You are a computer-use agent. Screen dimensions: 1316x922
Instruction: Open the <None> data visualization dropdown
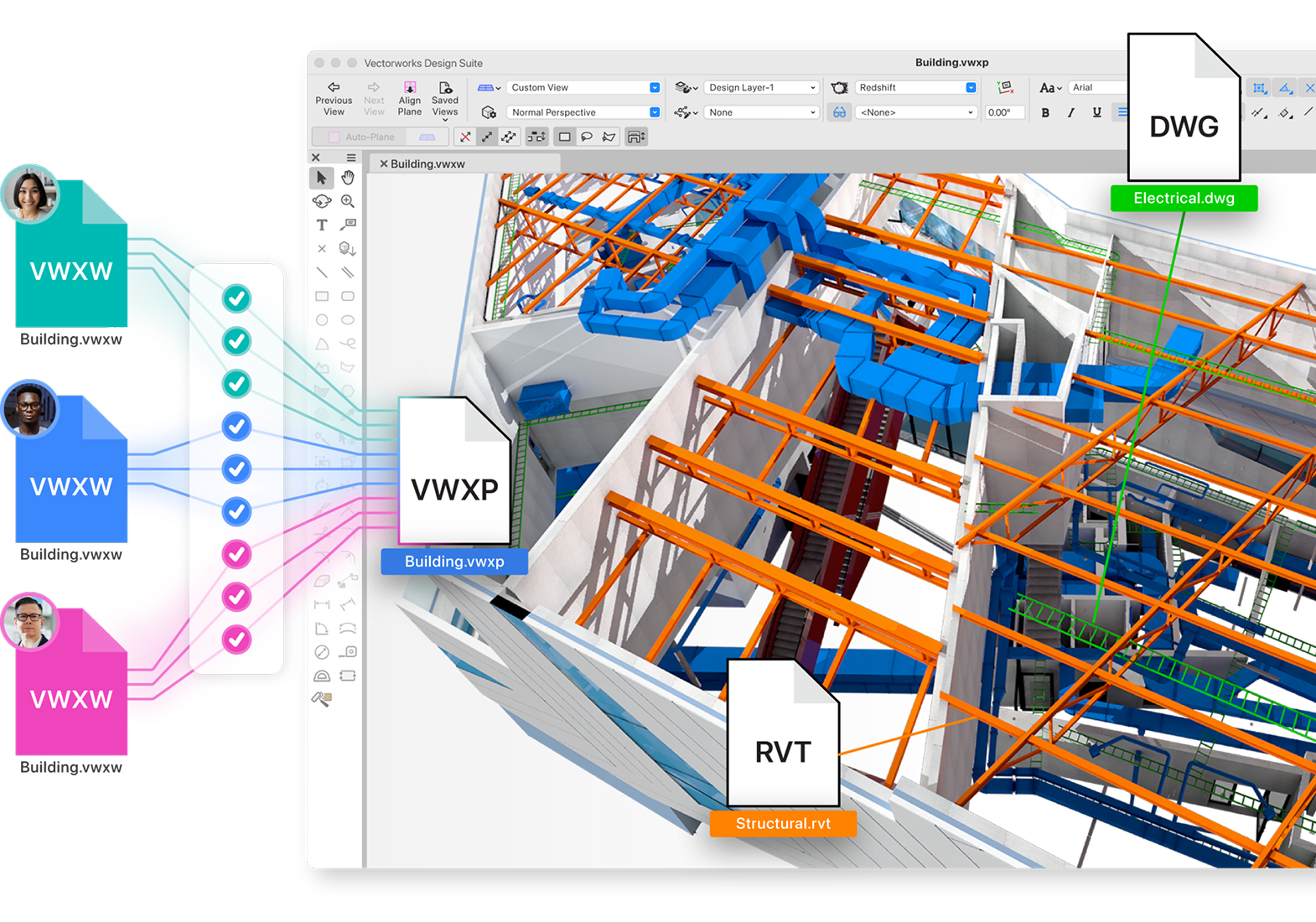(x=915, y=112)
